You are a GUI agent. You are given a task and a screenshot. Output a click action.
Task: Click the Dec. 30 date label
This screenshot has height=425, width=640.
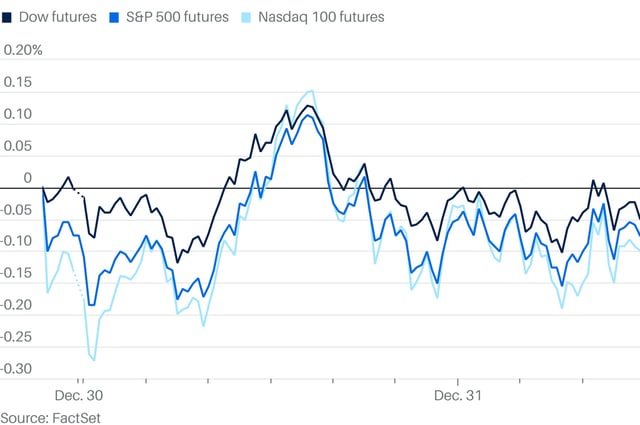click(79, 396)
